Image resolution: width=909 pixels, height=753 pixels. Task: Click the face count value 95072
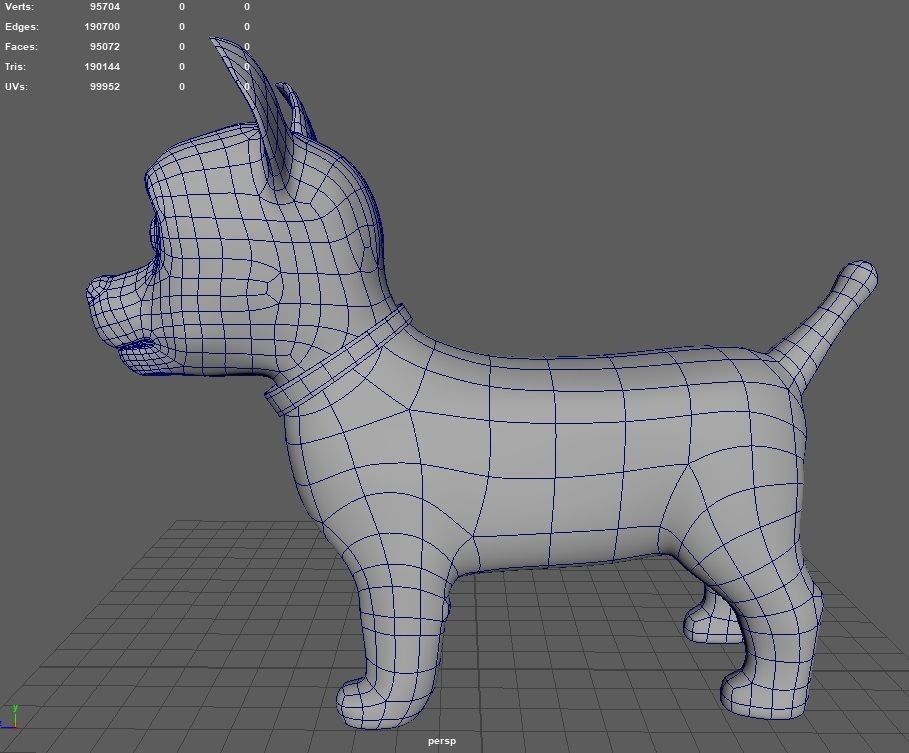[x=105, y=46]
